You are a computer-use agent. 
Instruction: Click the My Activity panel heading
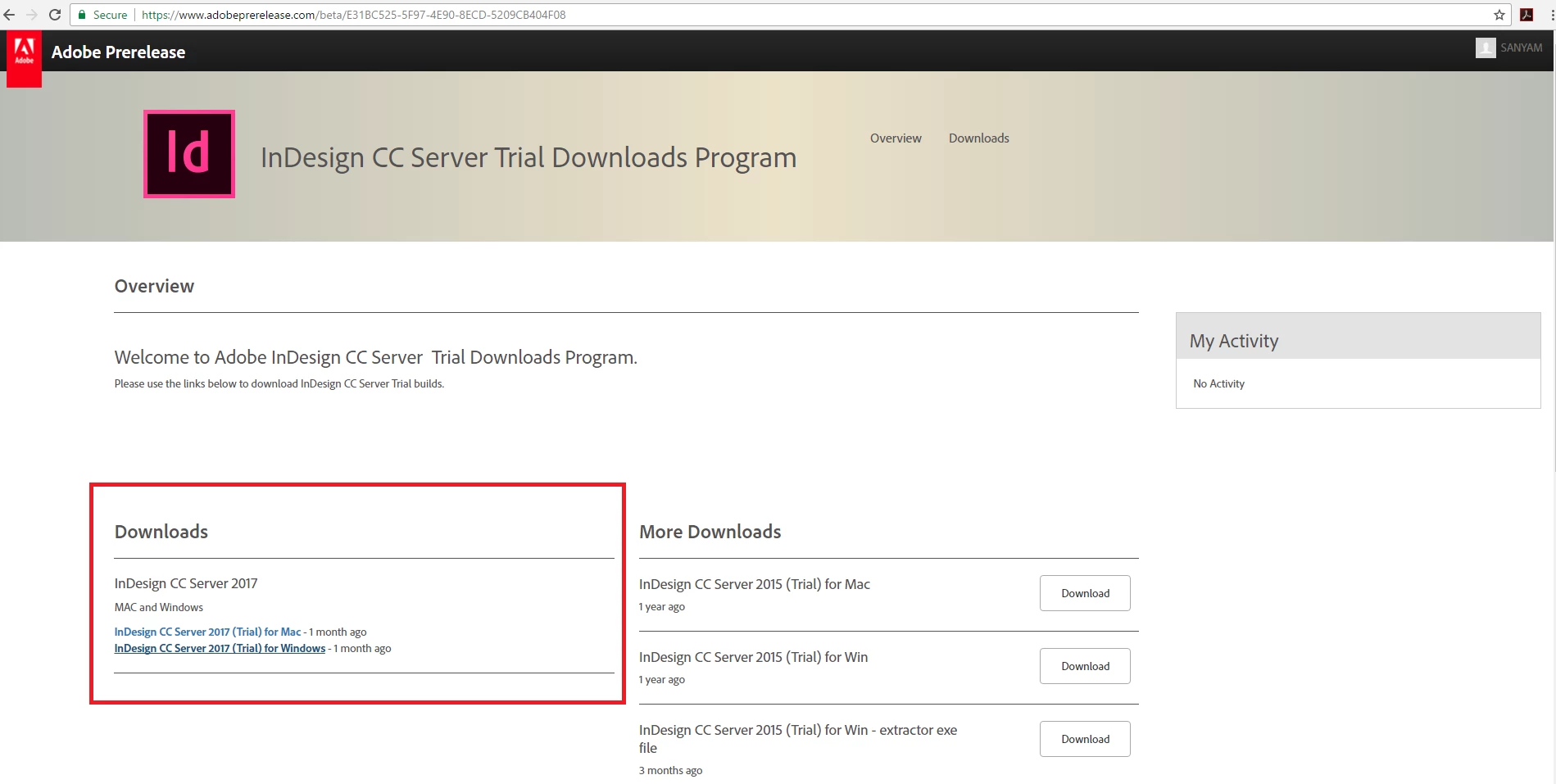coord(1233,341)
